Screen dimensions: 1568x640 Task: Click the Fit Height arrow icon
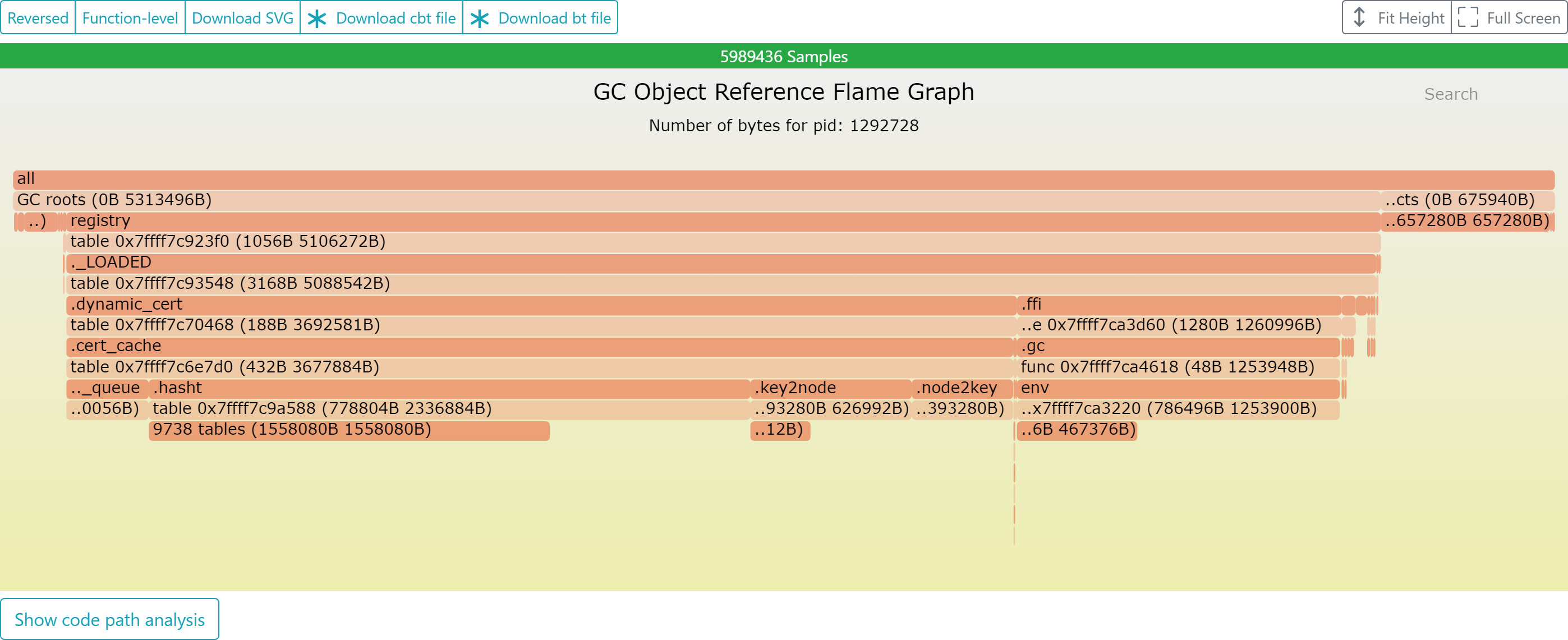click(x=1359, y=17)
